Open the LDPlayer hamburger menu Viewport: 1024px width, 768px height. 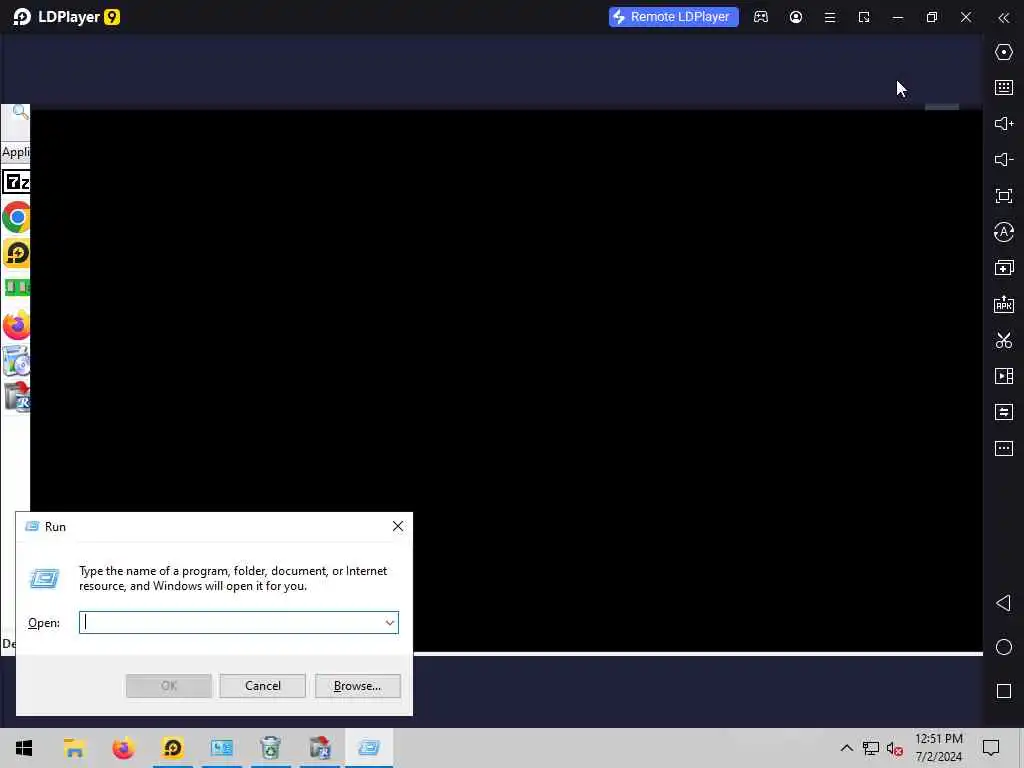pos(829,18)
